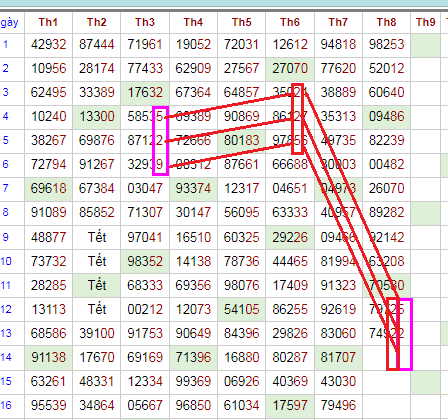Click day number 16 row label
The width and height of the screenshot is (448, 420).
pos(6,405)
